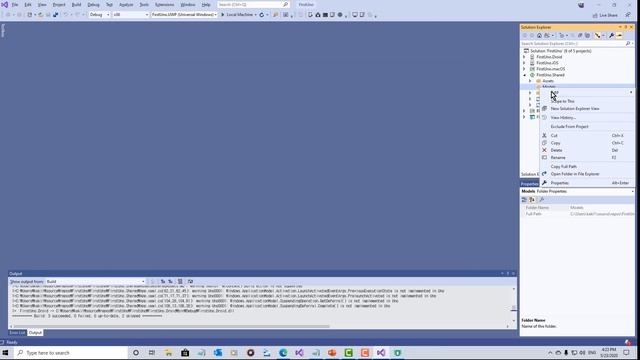
Task: Click the Categorized icon in Properties panel
Action: (524, 200)
